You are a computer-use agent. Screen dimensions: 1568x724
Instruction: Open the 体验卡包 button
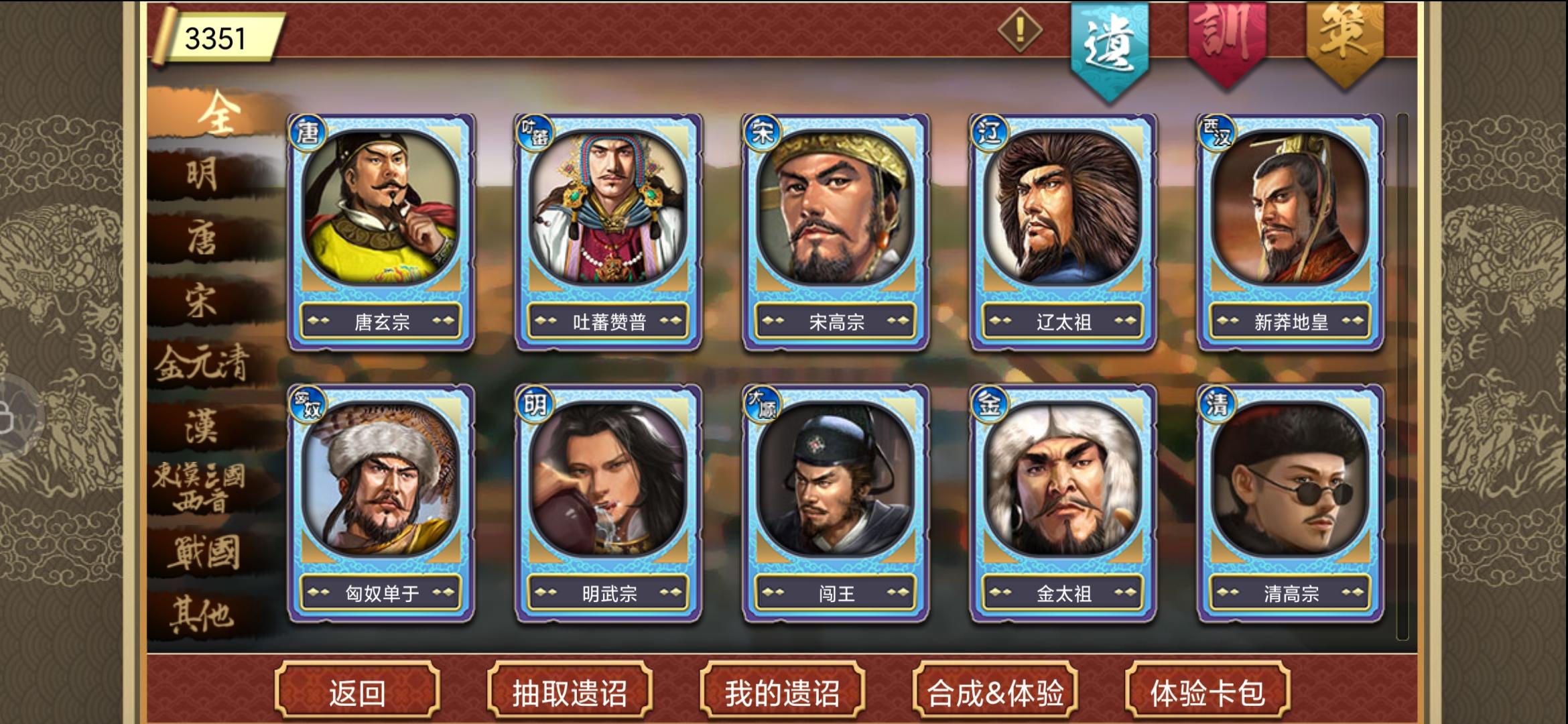coord(1207,692)
